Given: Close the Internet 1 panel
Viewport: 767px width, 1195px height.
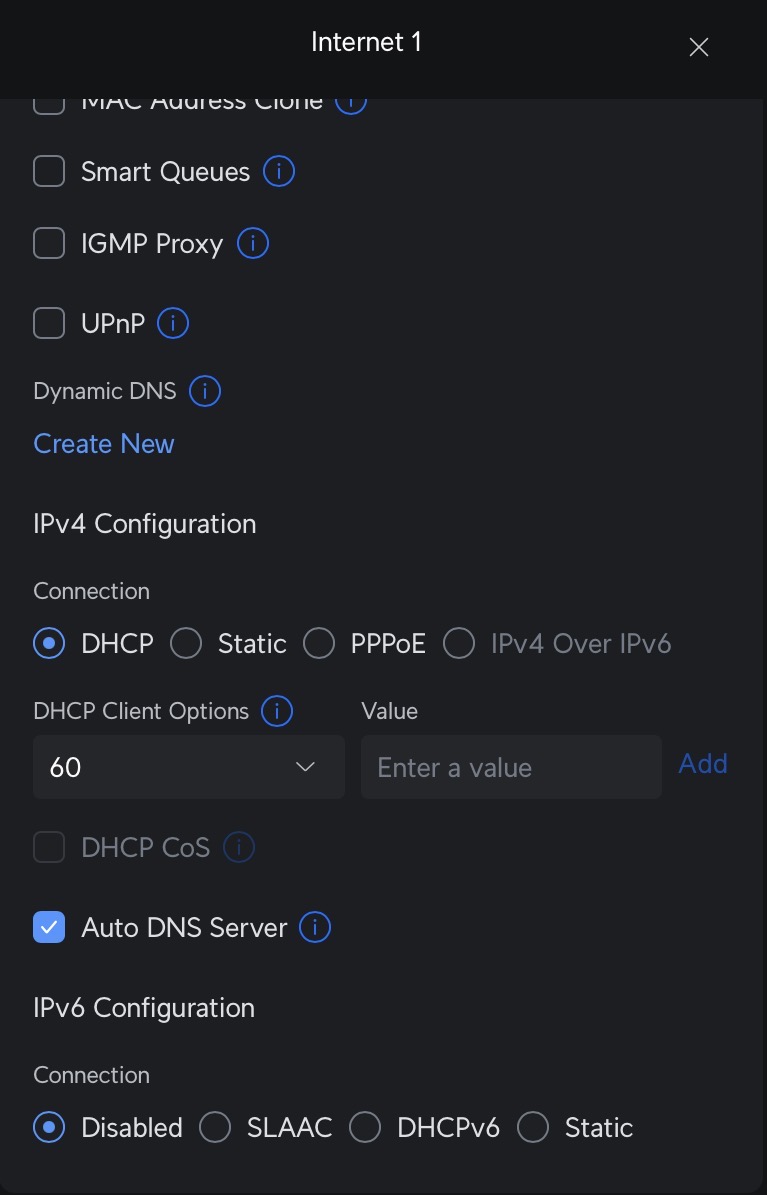Looking at the screenshot, I should pyautogui.click(x=699, y=47).
